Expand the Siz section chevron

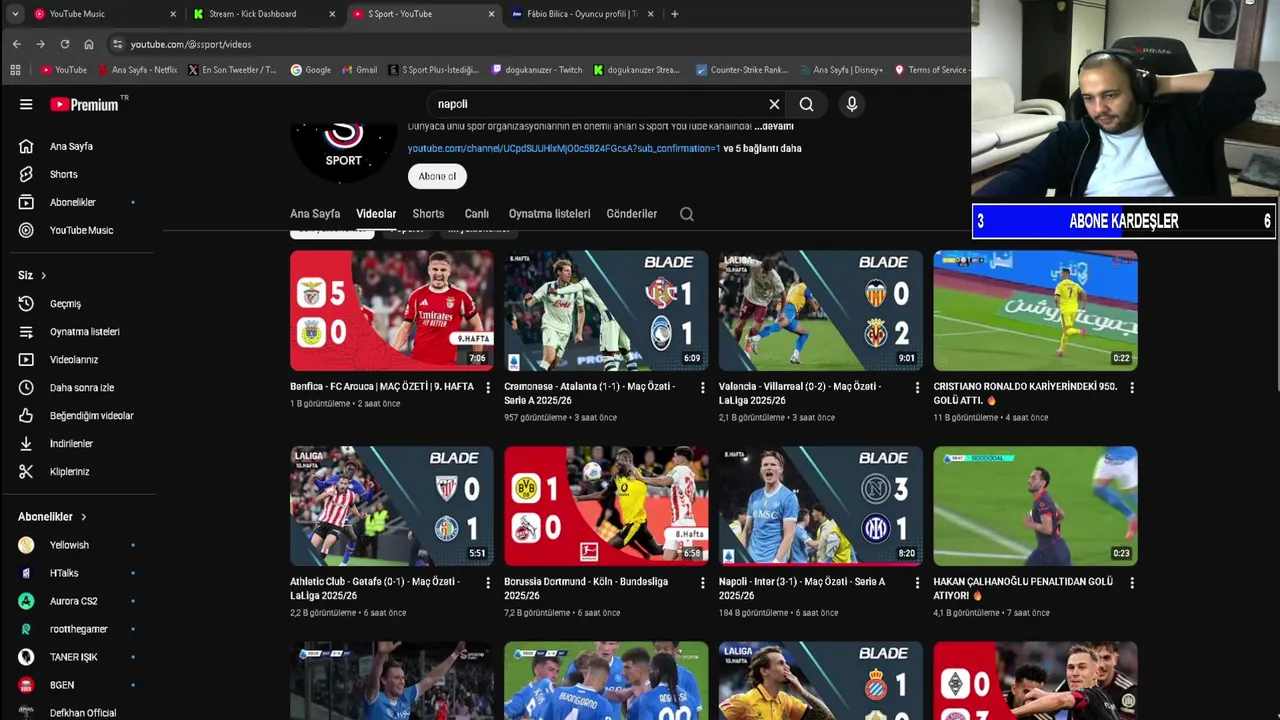(43, 275)
